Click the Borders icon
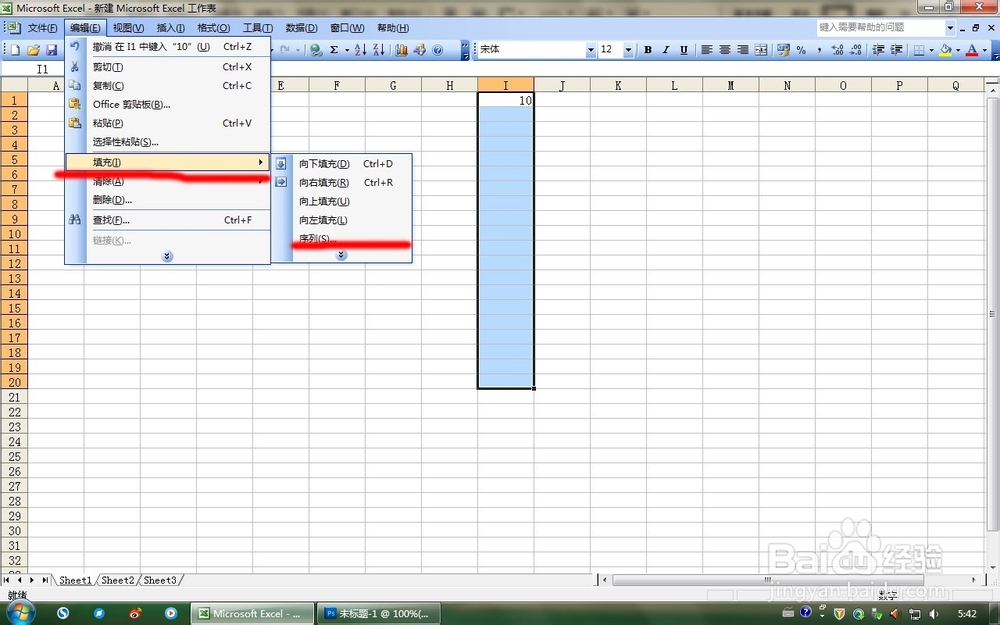This screenshot has height=625, width=1000. [919, 50]
